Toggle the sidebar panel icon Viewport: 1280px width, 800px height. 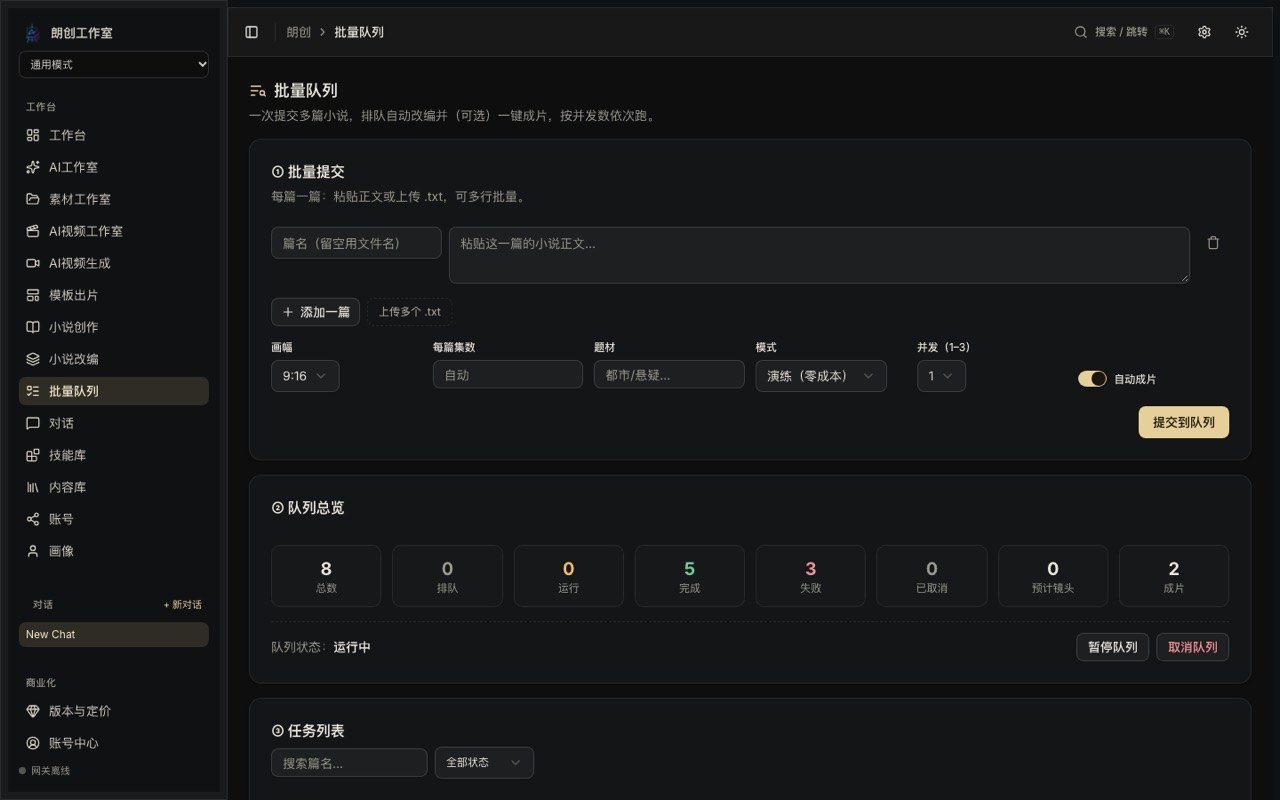(x=251, y=32)
